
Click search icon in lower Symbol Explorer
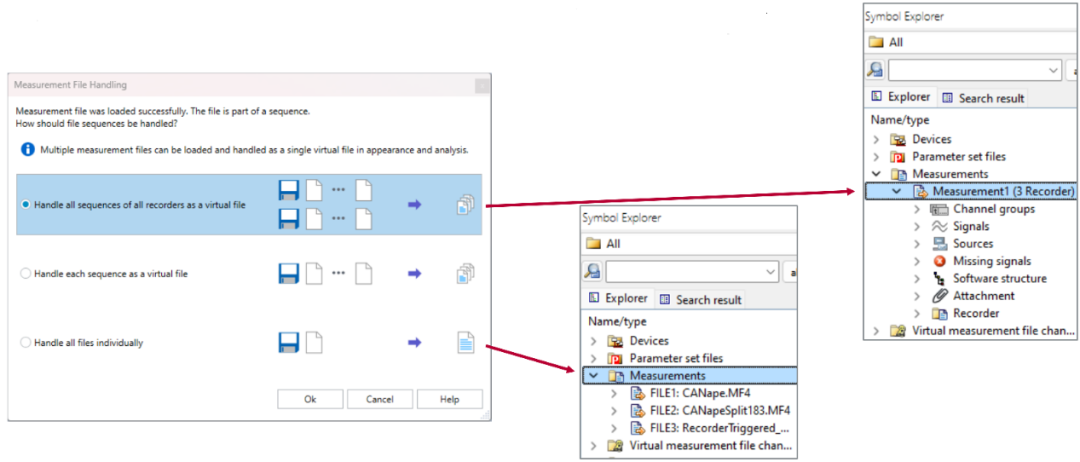pos(592,271)
